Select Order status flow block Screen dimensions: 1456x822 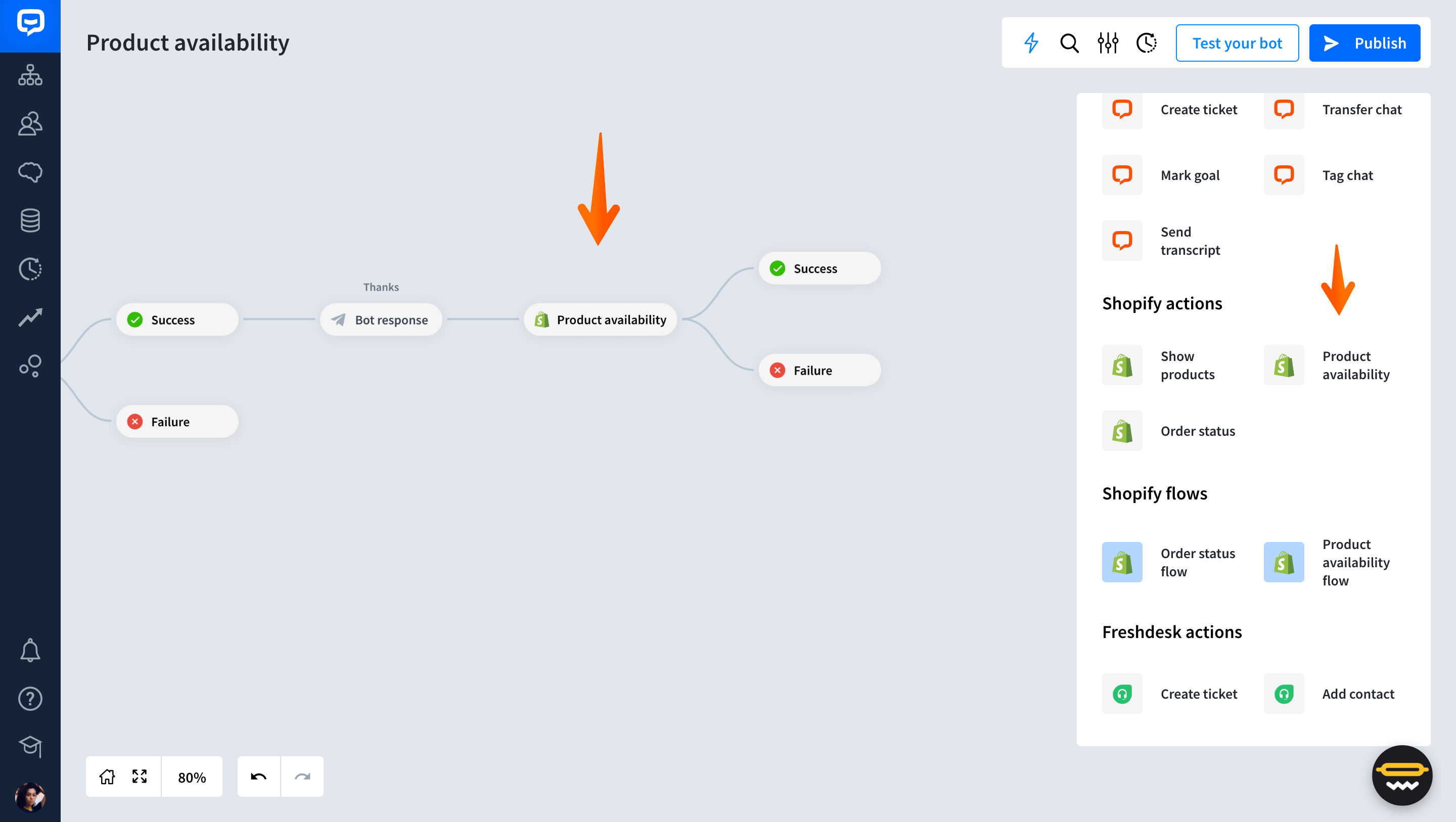click(1168, 562)
